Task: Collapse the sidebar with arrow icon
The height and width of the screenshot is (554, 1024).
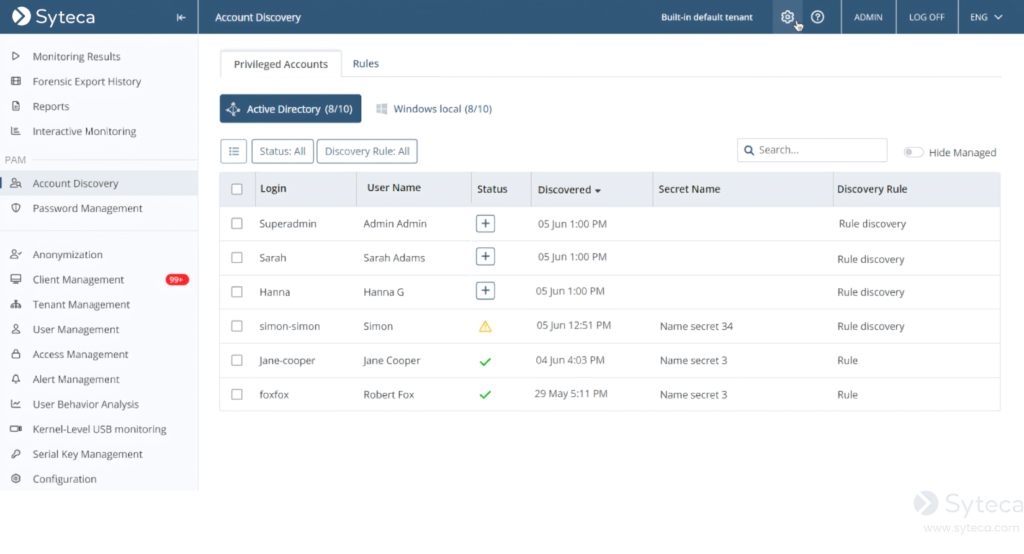Action: (x=181, y=18)
